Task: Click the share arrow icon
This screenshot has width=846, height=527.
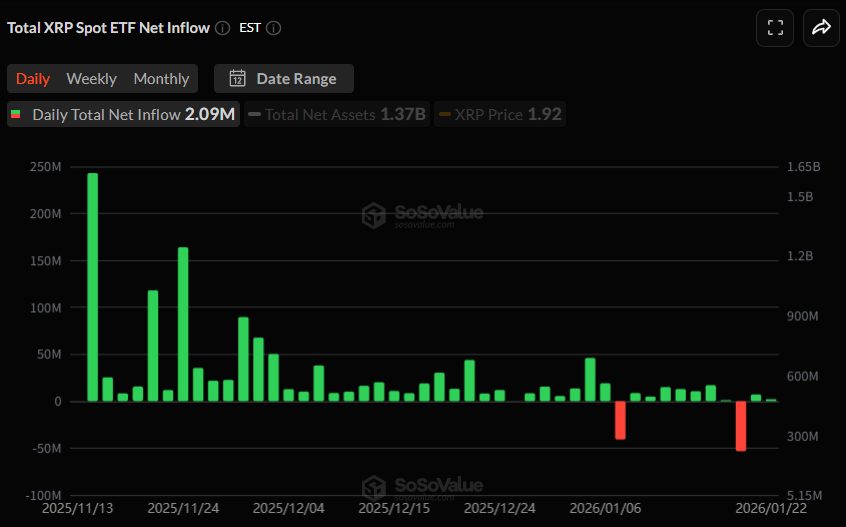Action: tap(821, 28)
